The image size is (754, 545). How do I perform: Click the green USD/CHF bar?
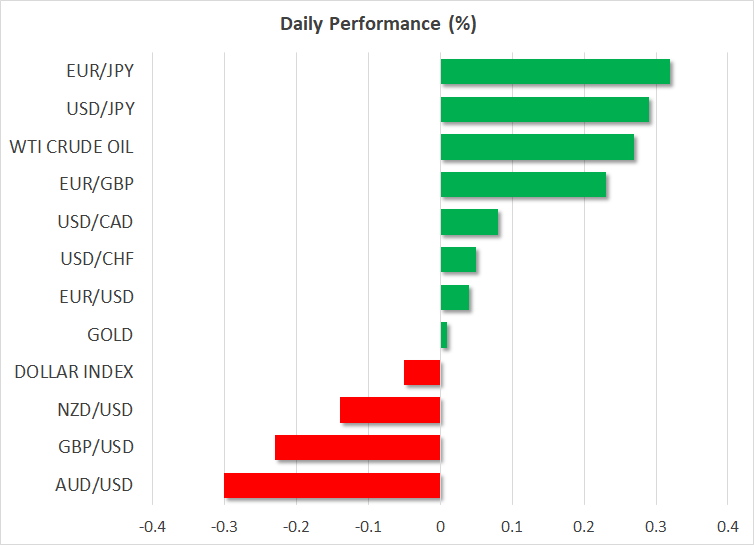458,260
